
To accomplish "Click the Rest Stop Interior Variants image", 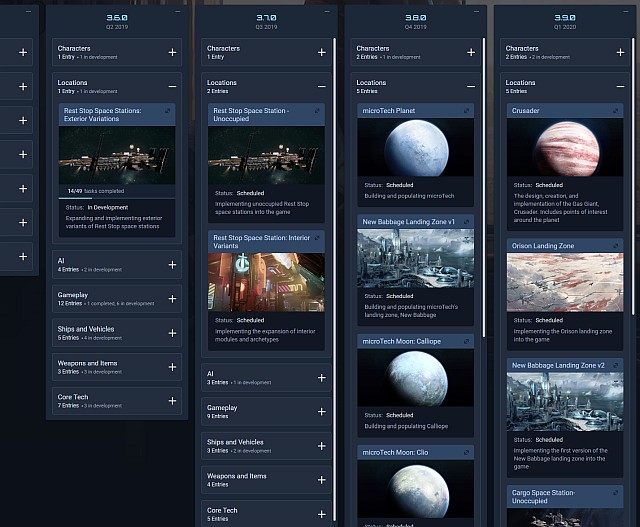I will [x=267, y=282].
